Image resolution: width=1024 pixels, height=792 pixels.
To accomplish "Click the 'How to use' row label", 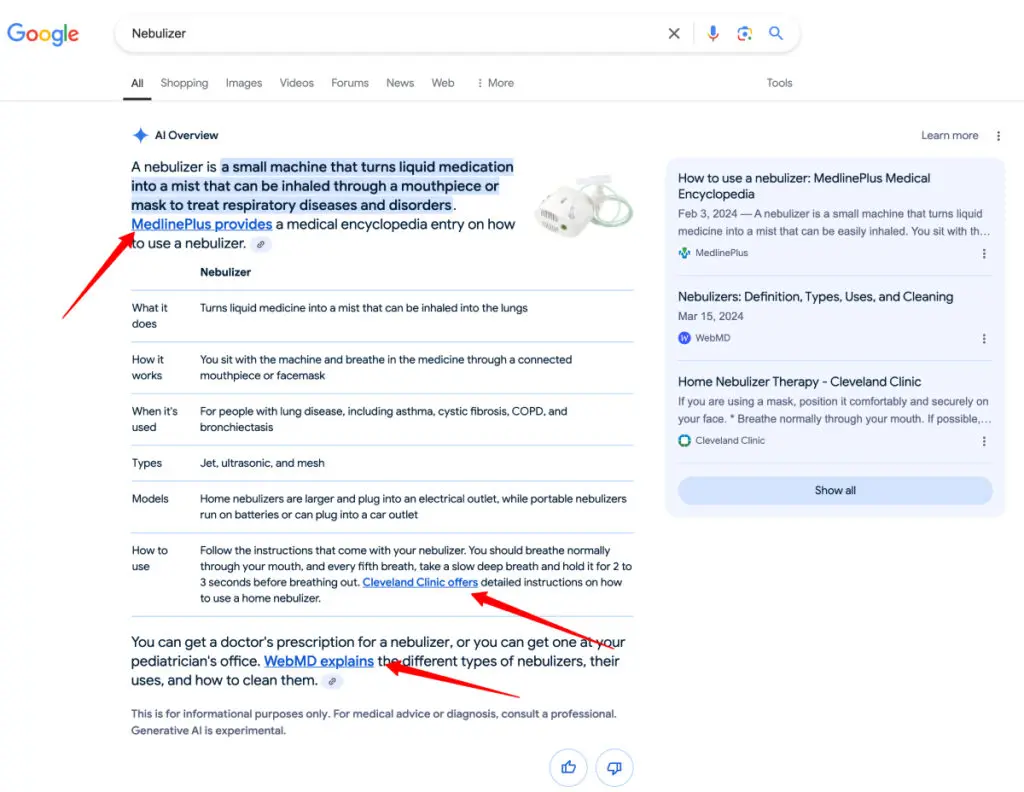I will point(150,558).
